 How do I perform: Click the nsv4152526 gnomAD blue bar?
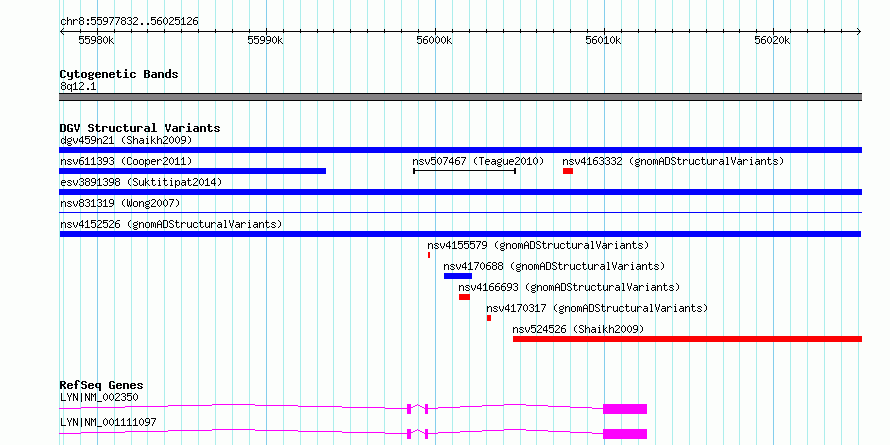click(460, 234)
